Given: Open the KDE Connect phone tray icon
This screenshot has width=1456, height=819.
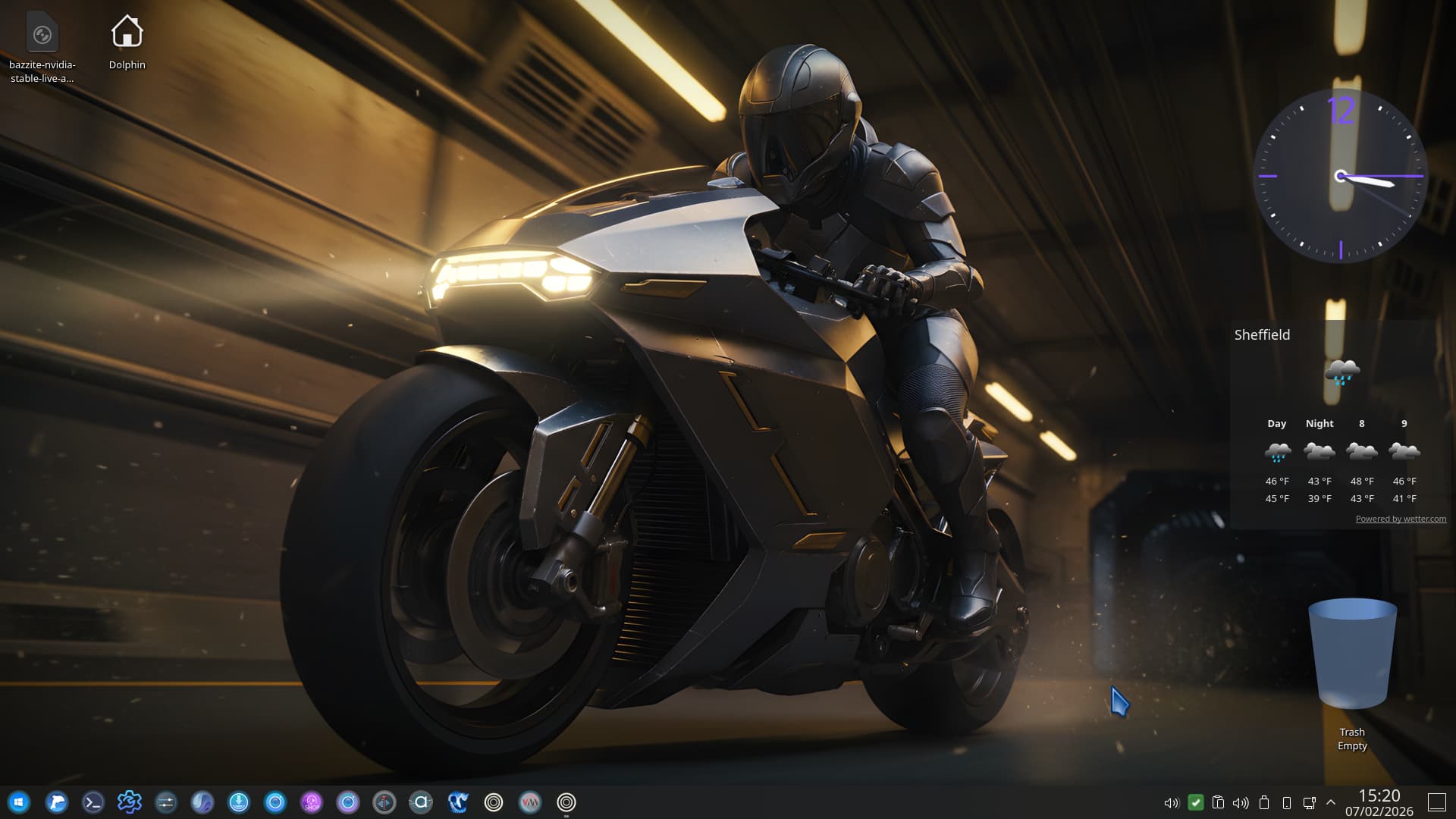Looking at the screenshot, I should 1286,802.
